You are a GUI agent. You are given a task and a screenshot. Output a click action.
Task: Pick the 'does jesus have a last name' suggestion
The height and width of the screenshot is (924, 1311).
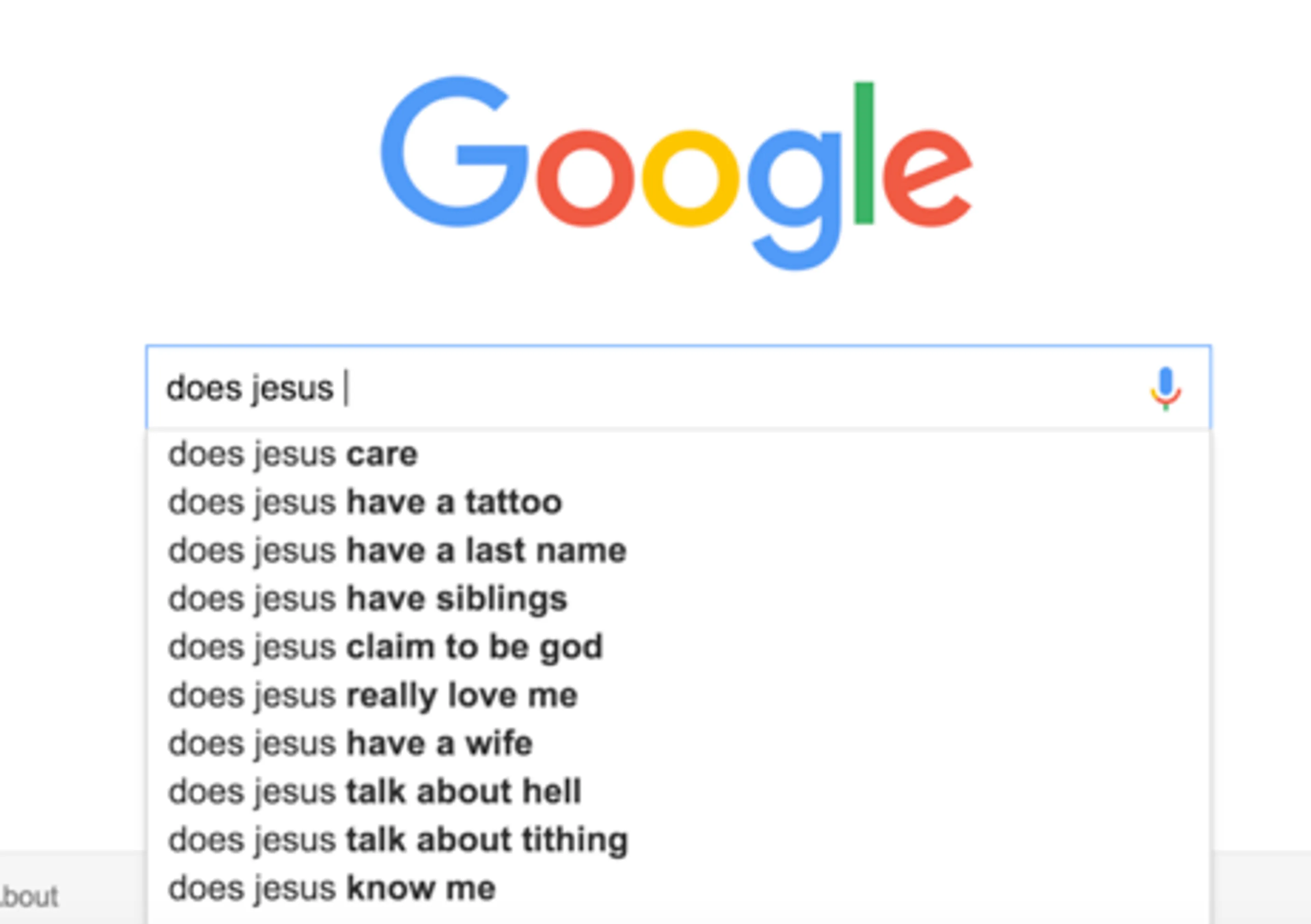click(x=397, y=551)
